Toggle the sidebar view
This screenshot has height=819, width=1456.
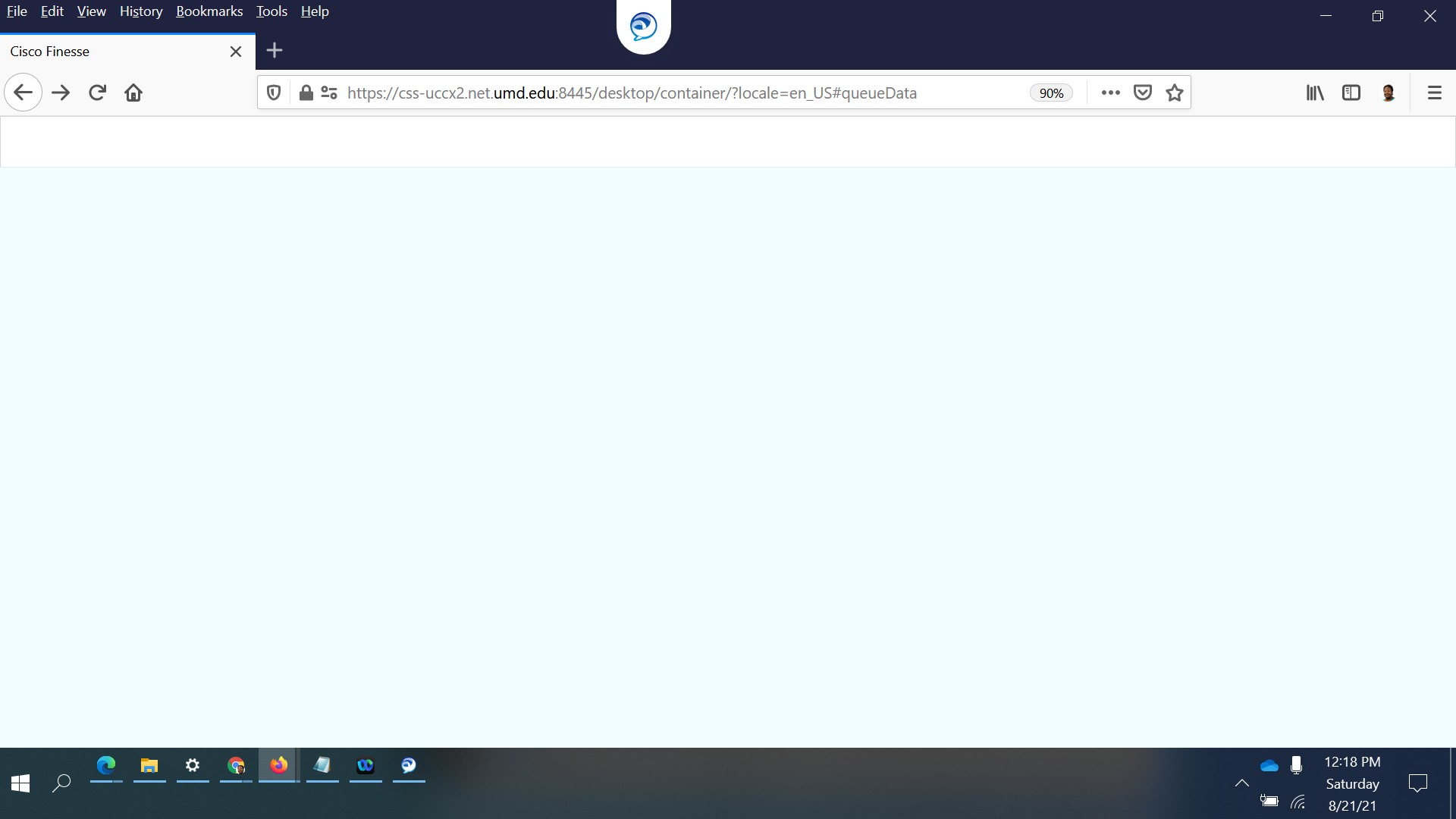[x=1351, y=93]
